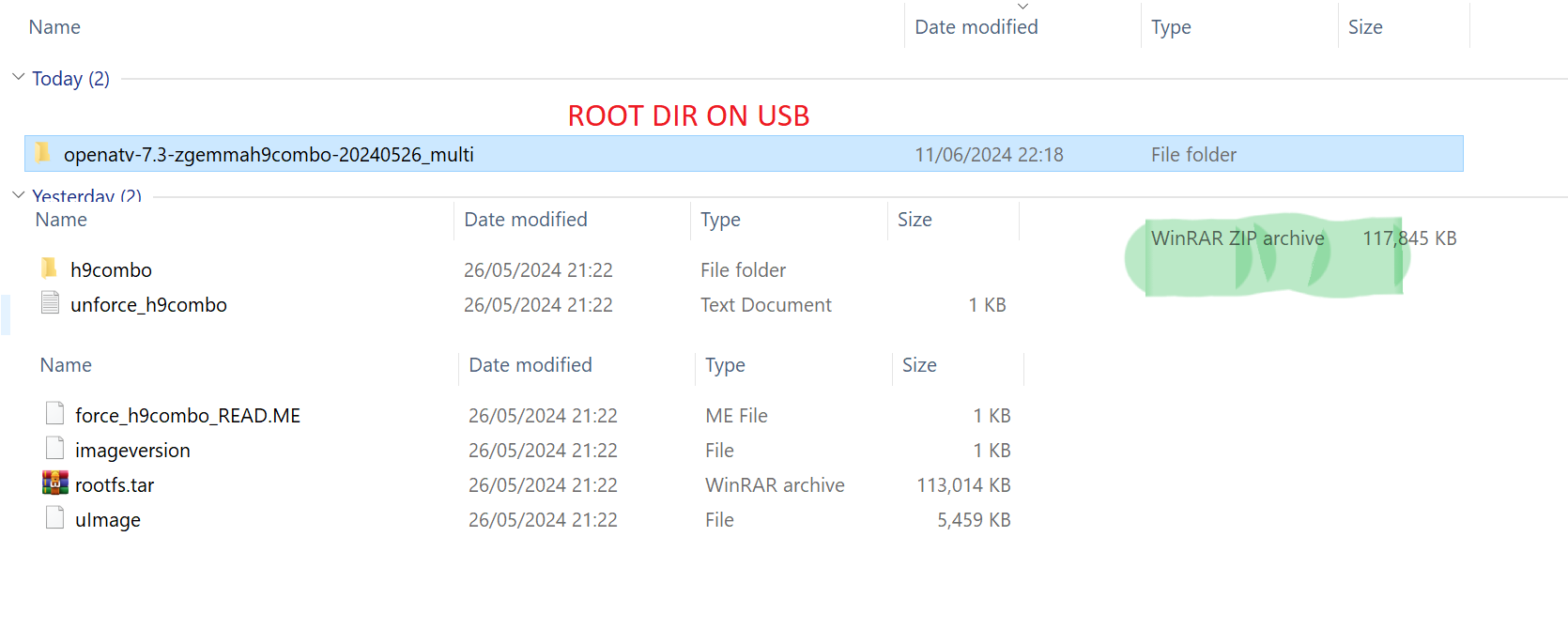Select the uImage file icon
The image size is (1568, 644).
55,517
